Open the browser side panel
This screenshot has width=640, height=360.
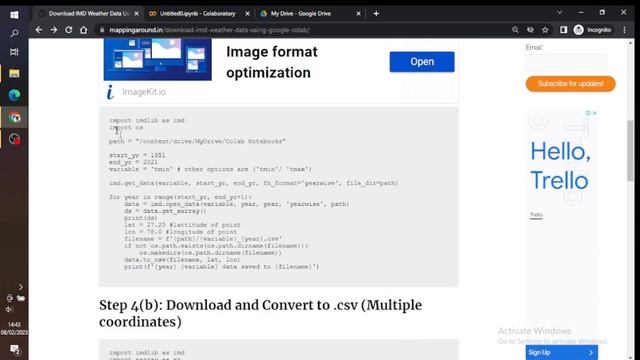point(563,30)
